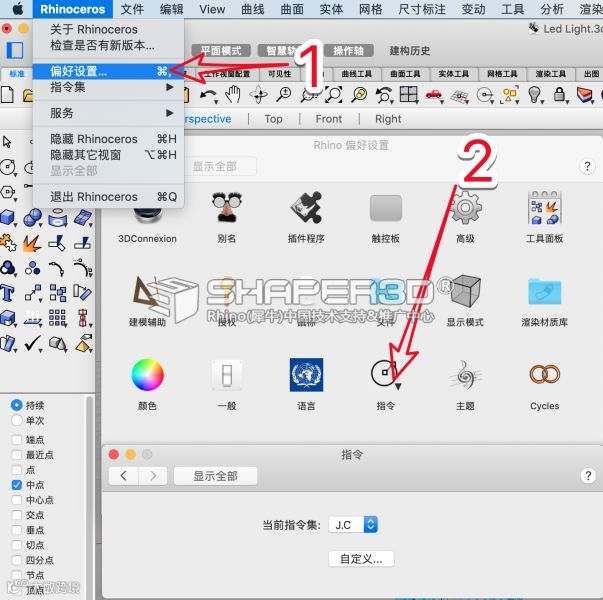
Task: Select the Text T tool in sidebar
Action: [7, 292]
